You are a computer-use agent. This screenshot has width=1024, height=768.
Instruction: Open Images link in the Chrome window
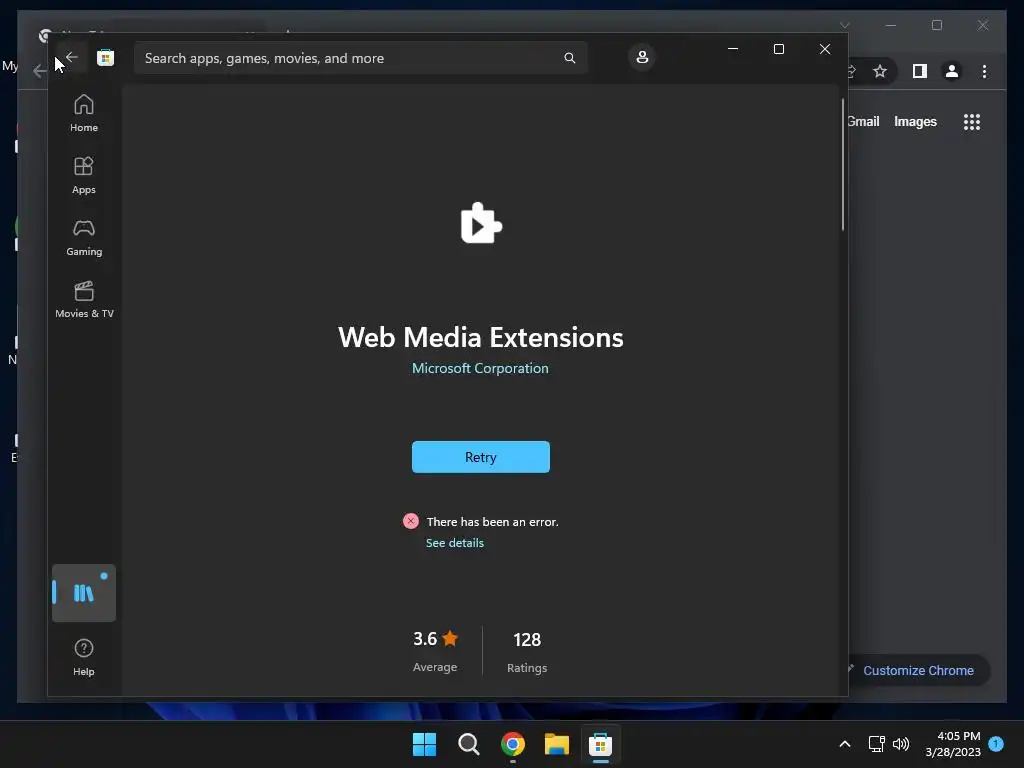(x=915, y=121)
